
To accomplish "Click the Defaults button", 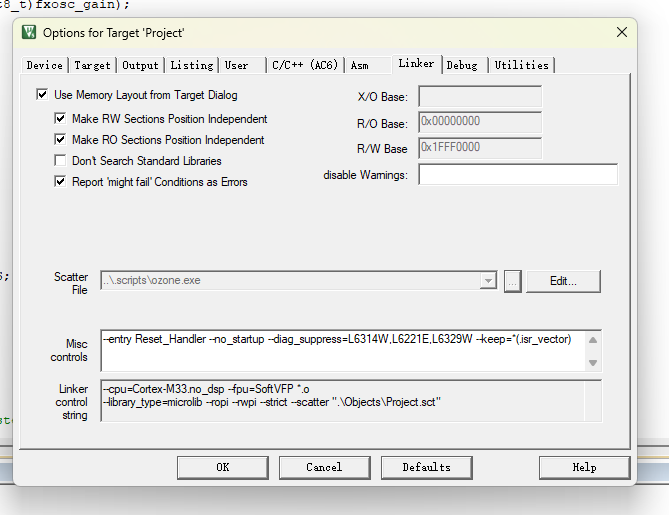I will 427,468.
